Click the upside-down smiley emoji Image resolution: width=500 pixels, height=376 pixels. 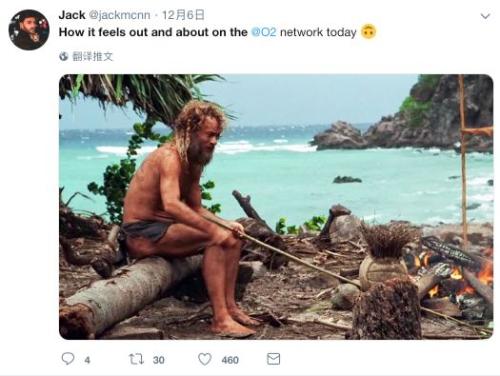pyautogui.click(x=369, y=32)
